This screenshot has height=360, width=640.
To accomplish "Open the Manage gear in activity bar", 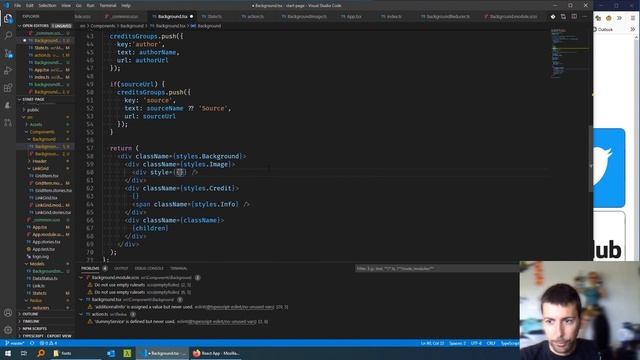I will [x=8, y=330].
